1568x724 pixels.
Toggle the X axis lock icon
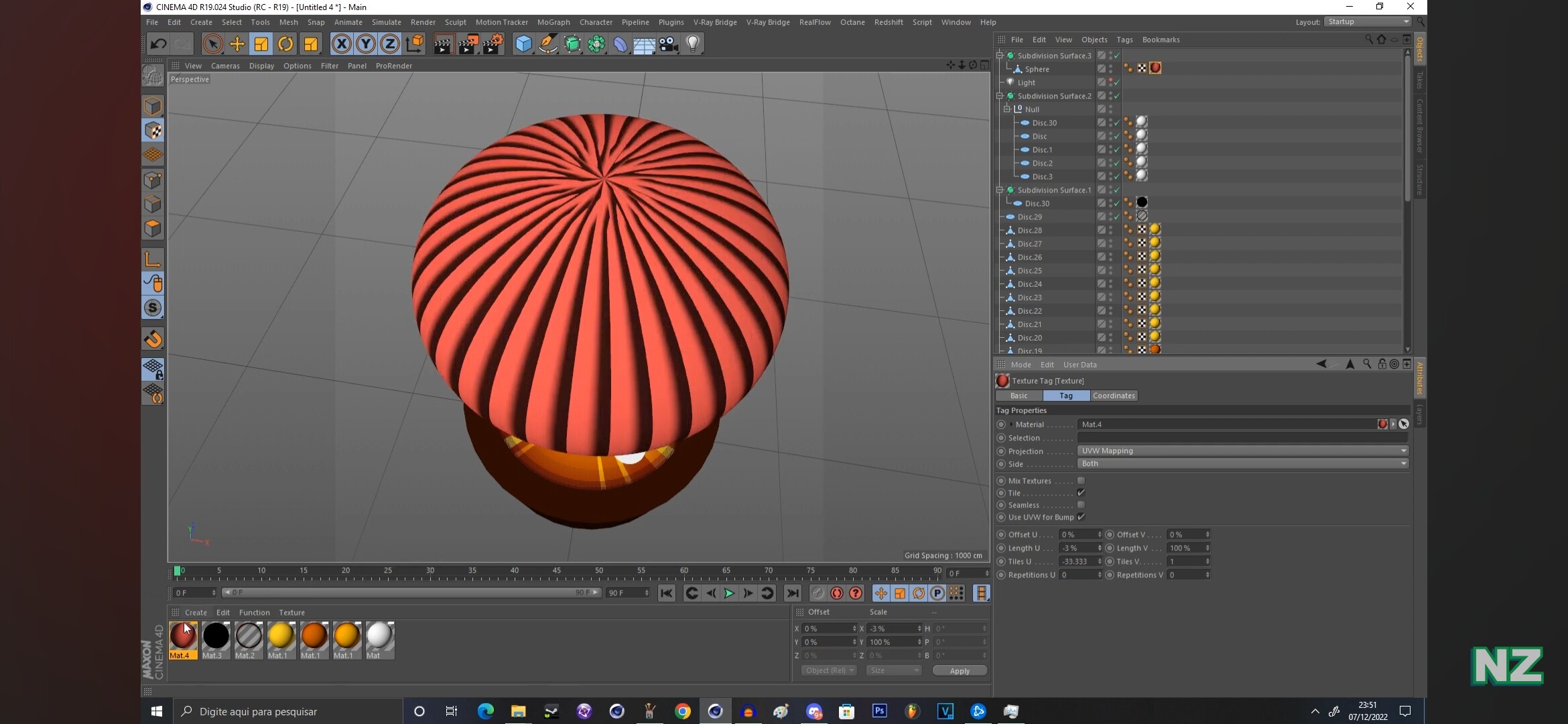click(341, 44)
